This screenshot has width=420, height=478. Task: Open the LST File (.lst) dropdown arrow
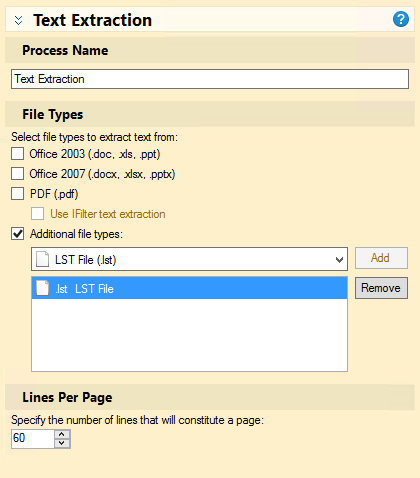339,259
